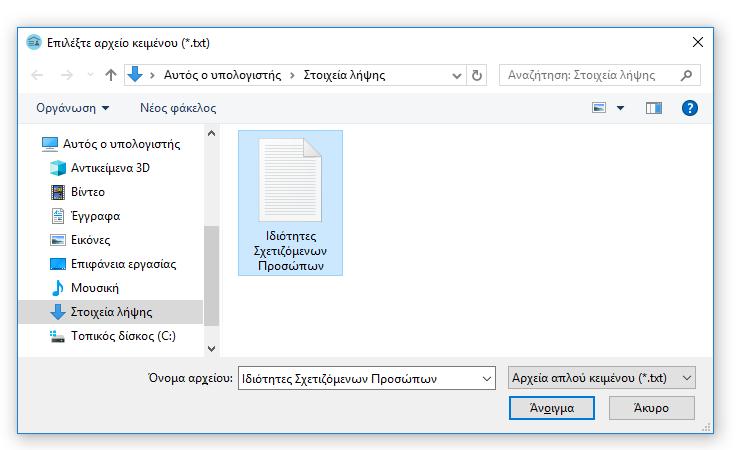The height and width of the screenshot is (450, 739).
Task: Click the magnifier search icon
Action: click(x=687, y=75)
